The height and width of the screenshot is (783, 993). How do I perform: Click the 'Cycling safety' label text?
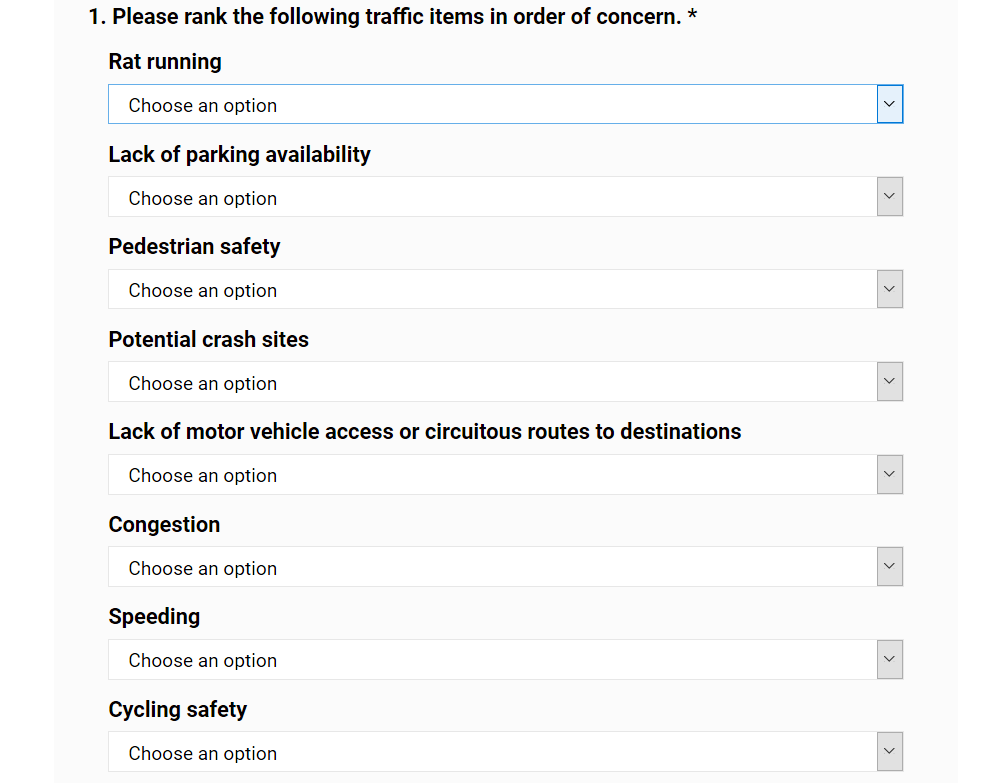pos(178,710)
